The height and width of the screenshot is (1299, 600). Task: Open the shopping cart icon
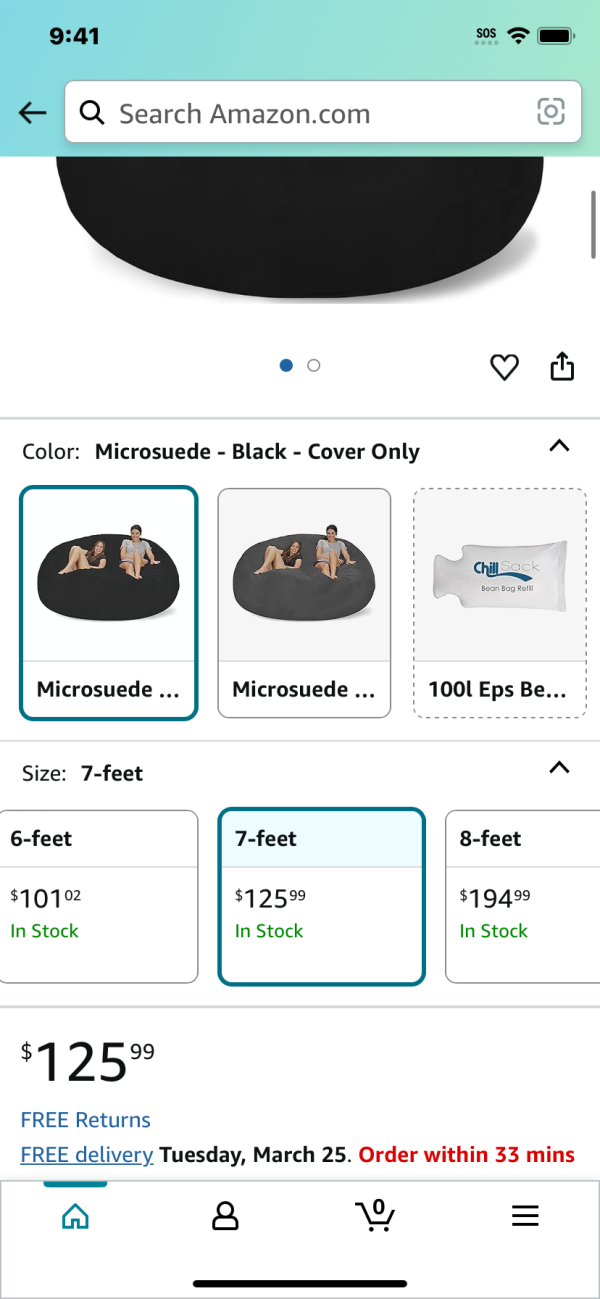point(375,1215)
